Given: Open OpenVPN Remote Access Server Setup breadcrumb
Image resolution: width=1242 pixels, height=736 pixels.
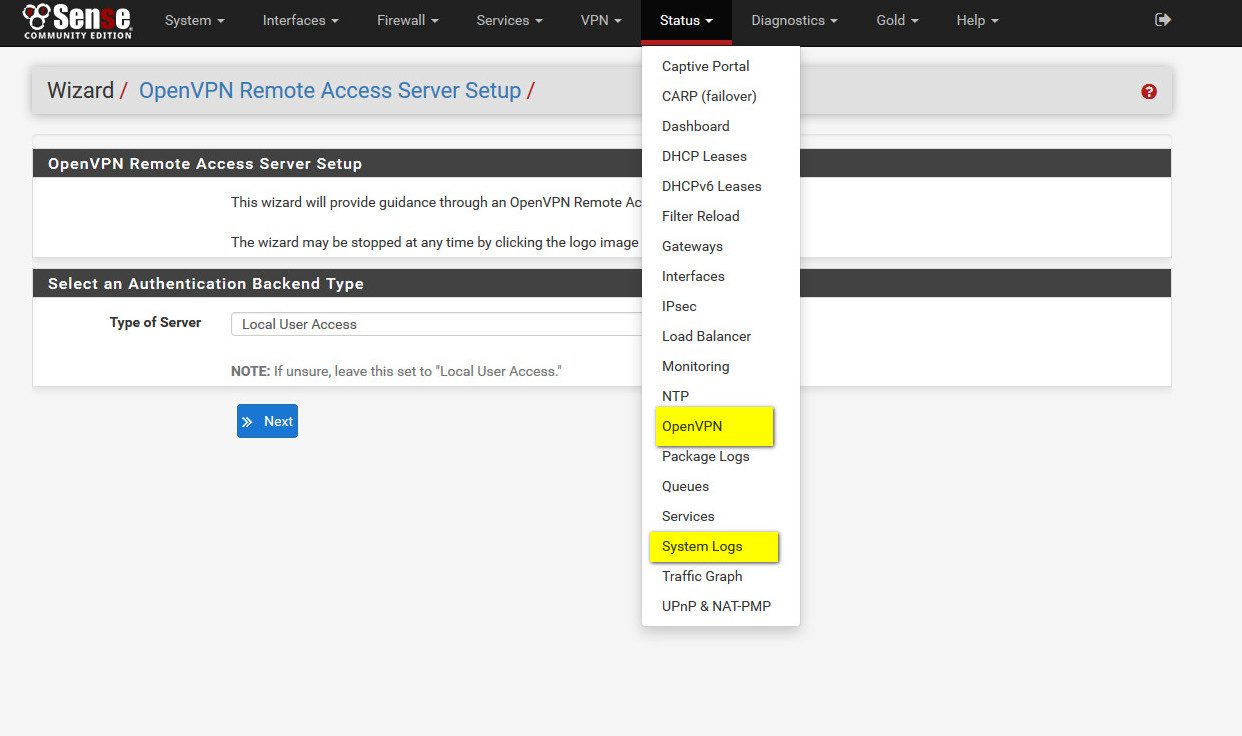Looking at the screenshot, I should pyautogui.click(x=330, y=91).
